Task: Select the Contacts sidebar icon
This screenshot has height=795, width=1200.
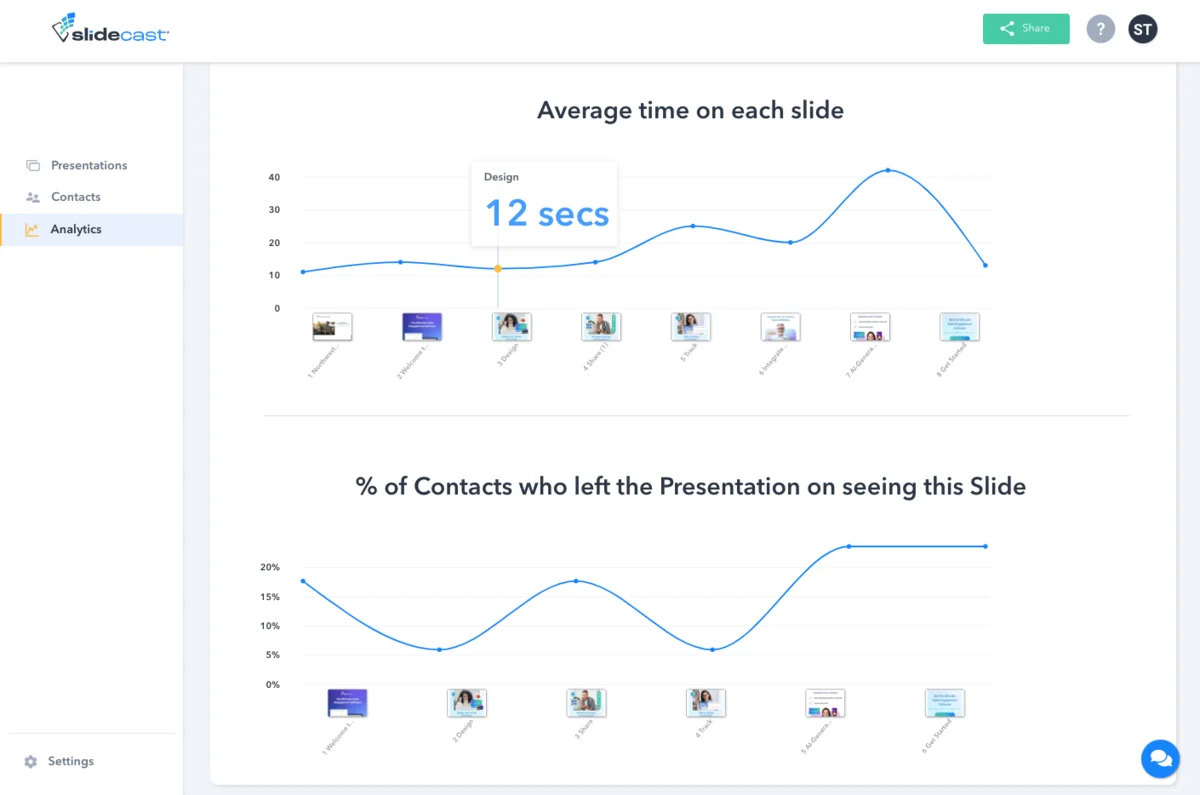Action: (31, 196)
